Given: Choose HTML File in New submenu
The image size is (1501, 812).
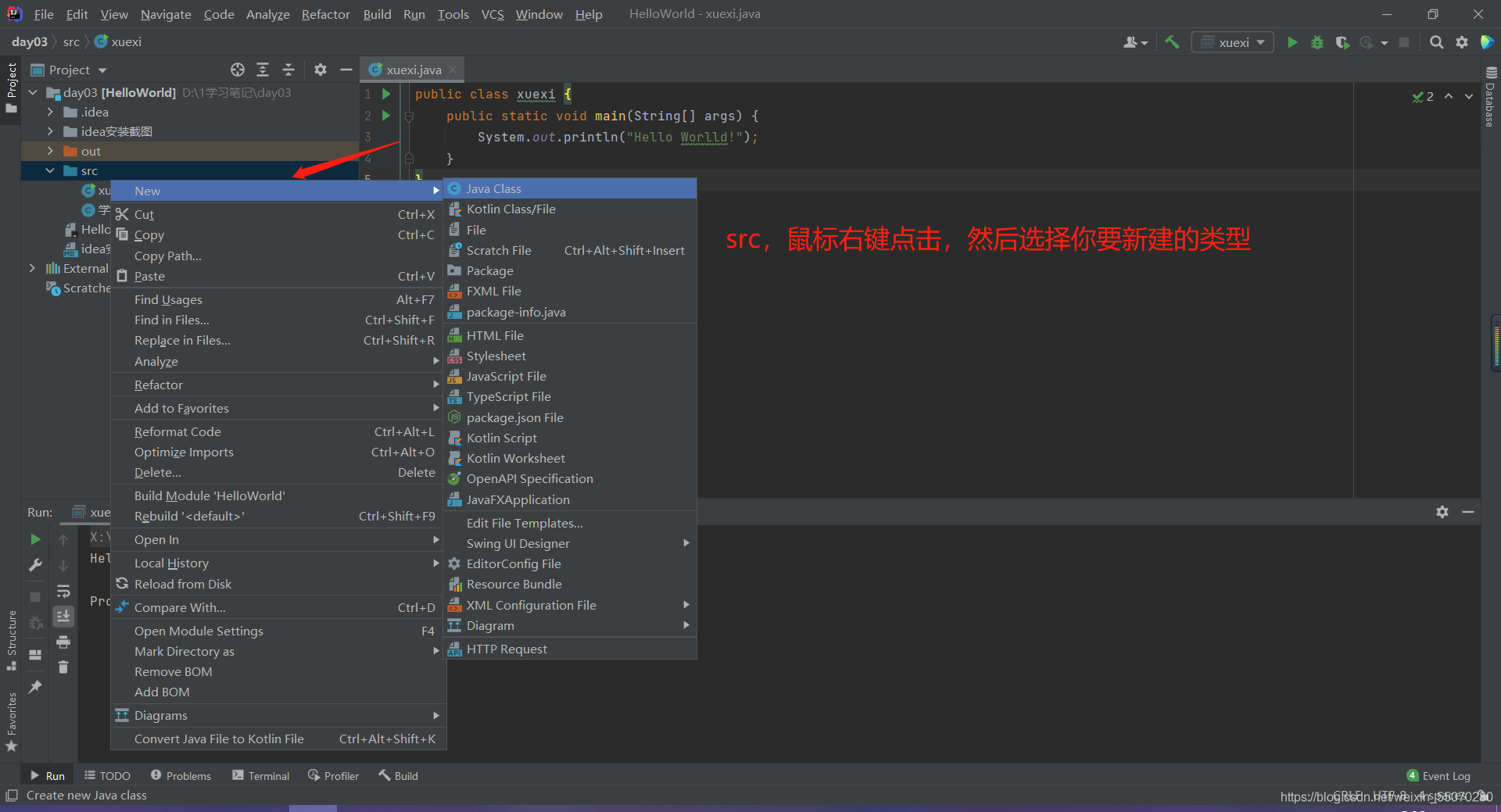Looking at the screenshot, I should (x=570, y=335).
